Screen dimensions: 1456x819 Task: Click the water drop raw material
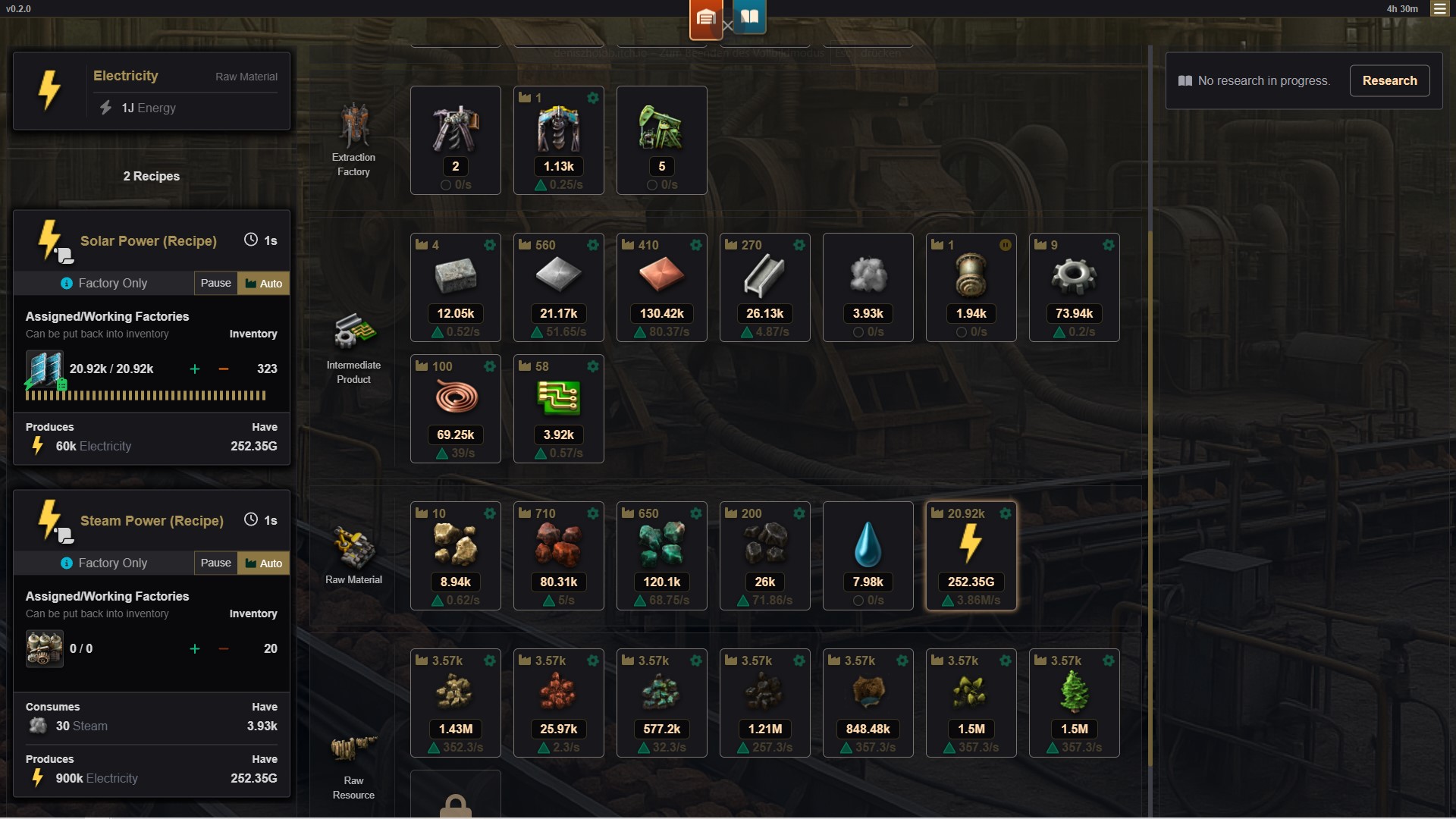point(868,556)
